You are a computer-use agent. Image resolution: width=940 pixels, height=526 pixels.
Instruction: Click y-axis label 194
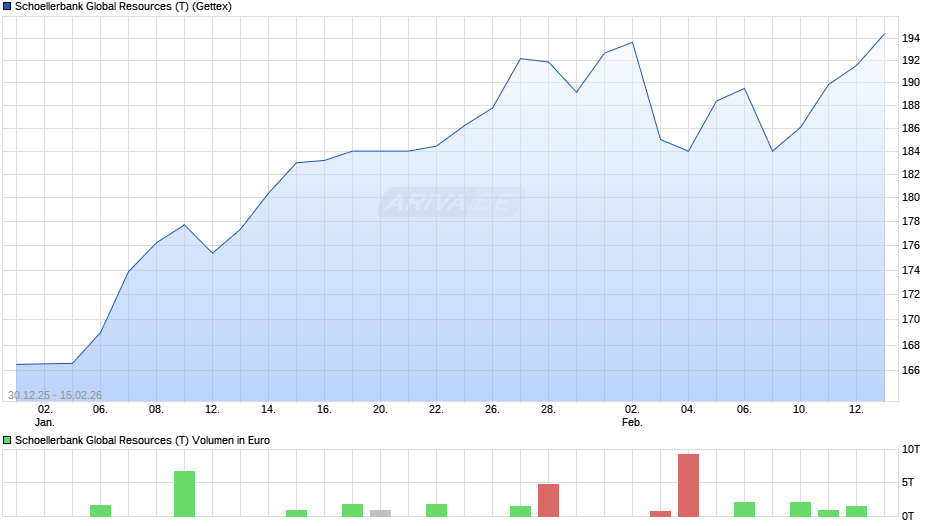(911, 38)
